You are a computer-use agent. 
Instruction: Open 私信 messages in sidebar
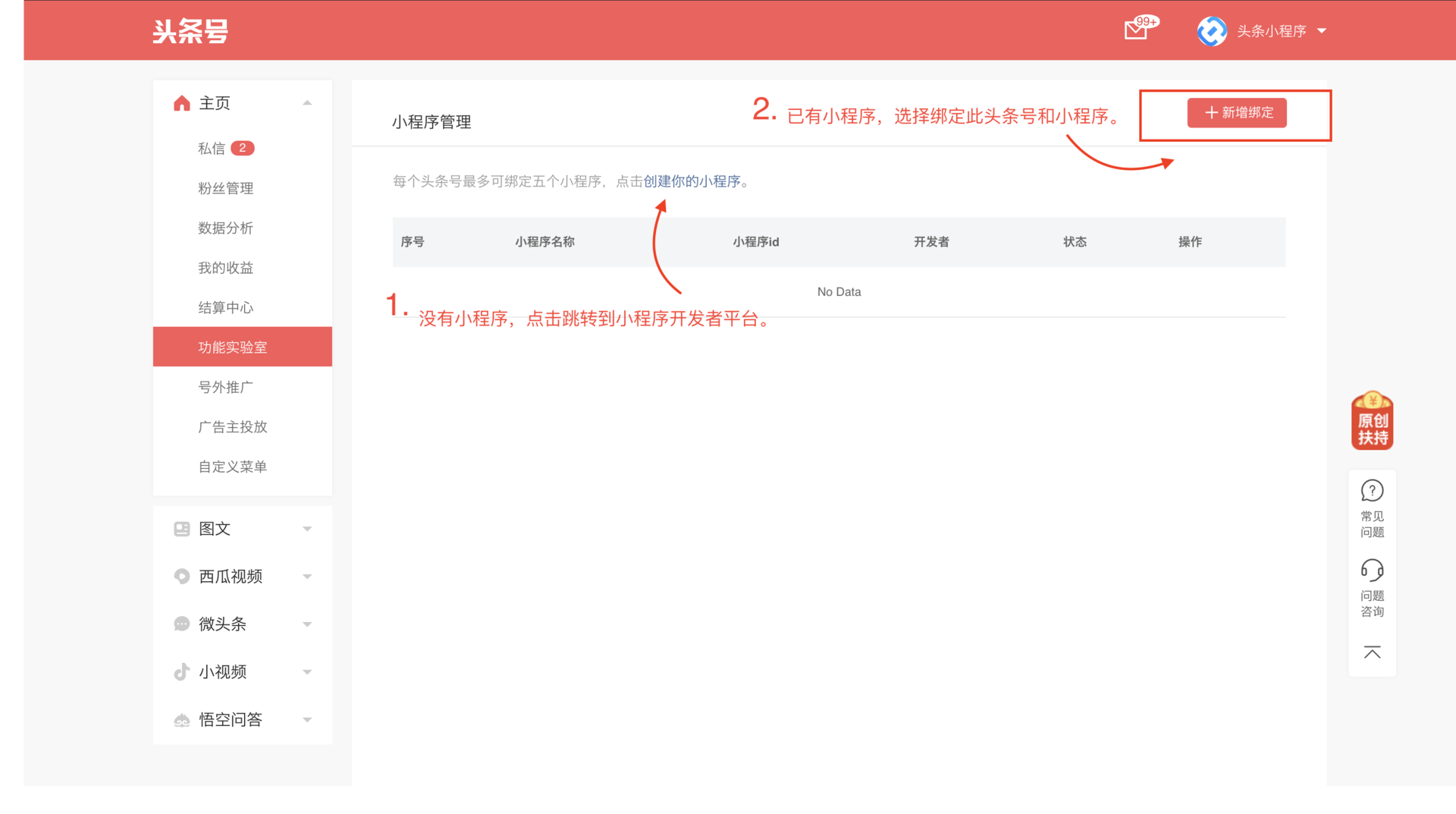point(212,149)
